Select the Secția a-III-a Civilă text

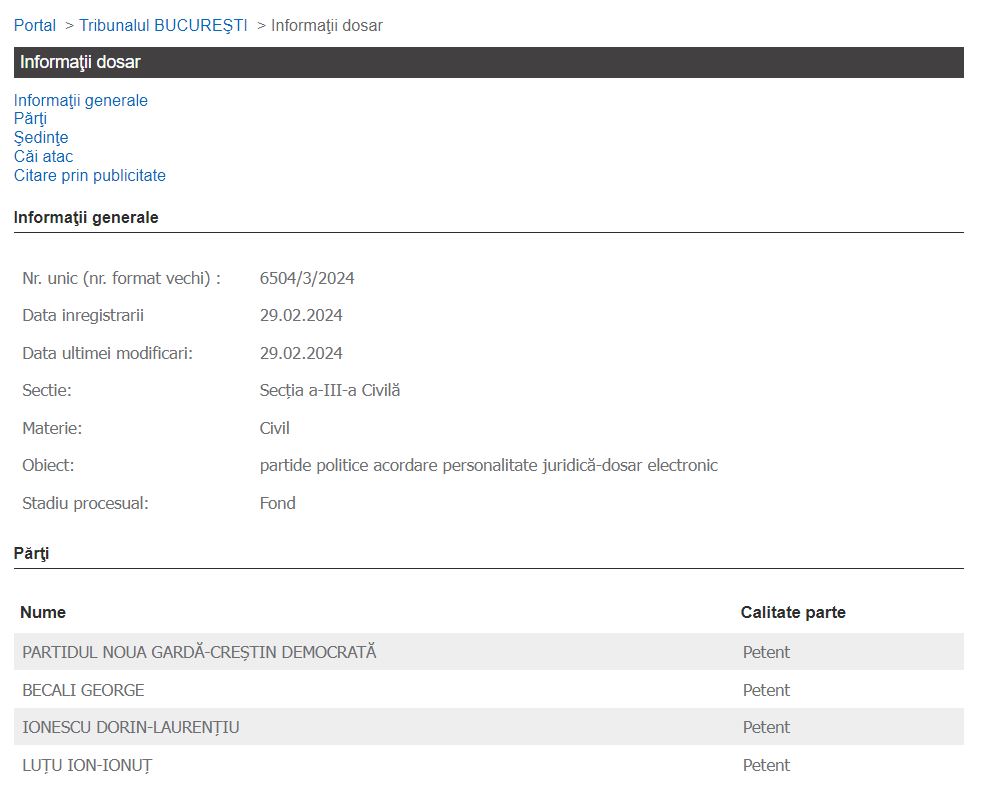pyautogui.click(x=329, y=391)
